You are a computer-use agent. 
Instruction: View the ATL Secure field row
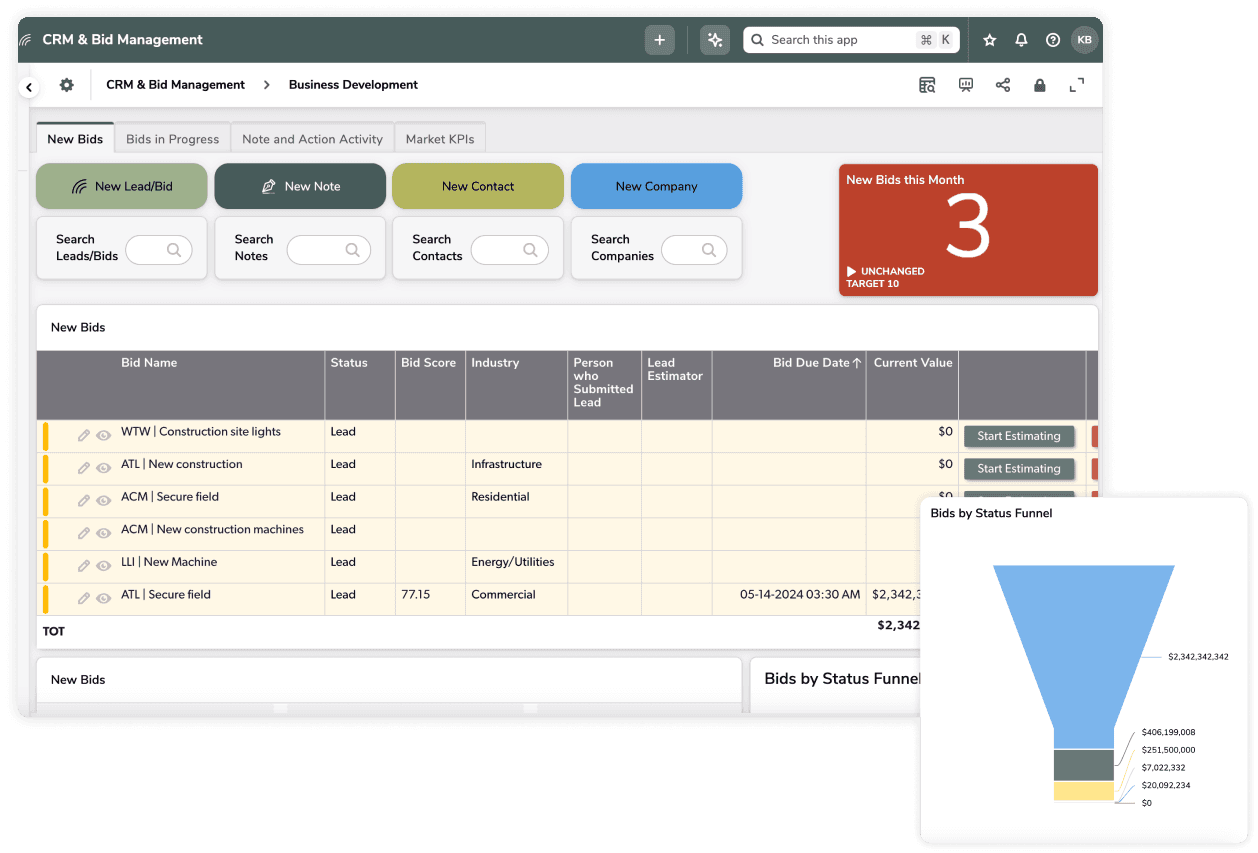pyautogui.click(x=103, y=598)
